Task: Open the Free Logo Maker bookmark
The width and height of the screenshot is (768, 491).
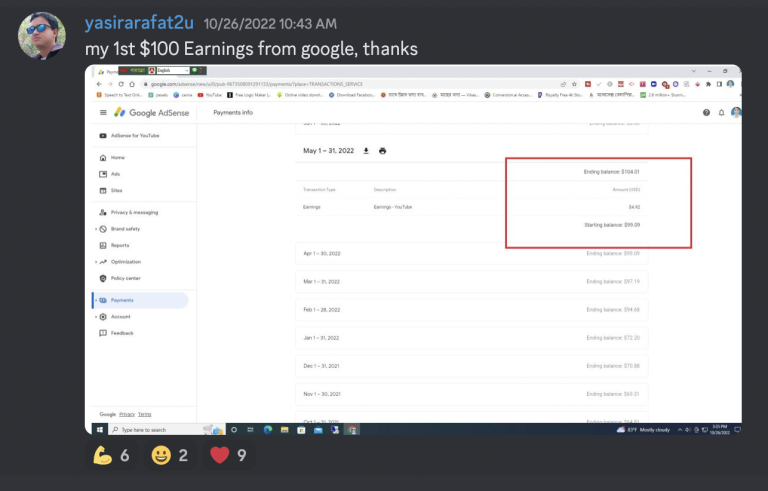Action: tap(249, 95)
